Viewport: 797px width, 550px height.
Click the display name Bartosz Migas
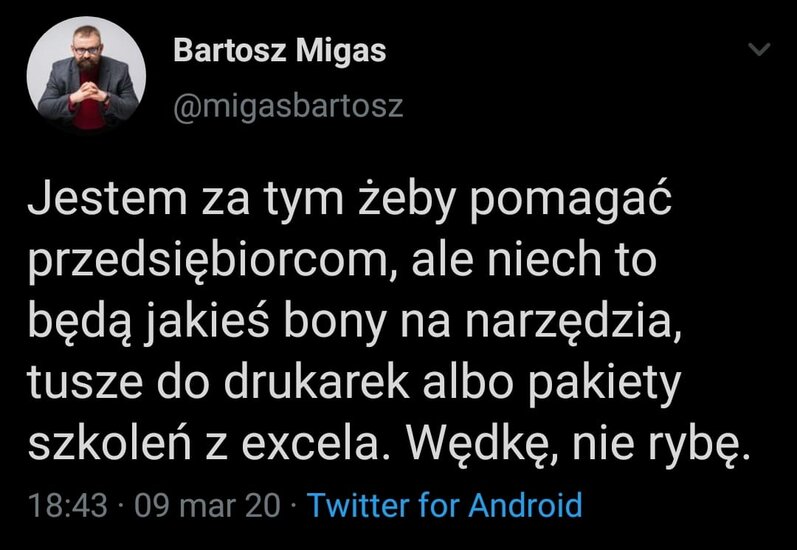[x=280, y=51]
